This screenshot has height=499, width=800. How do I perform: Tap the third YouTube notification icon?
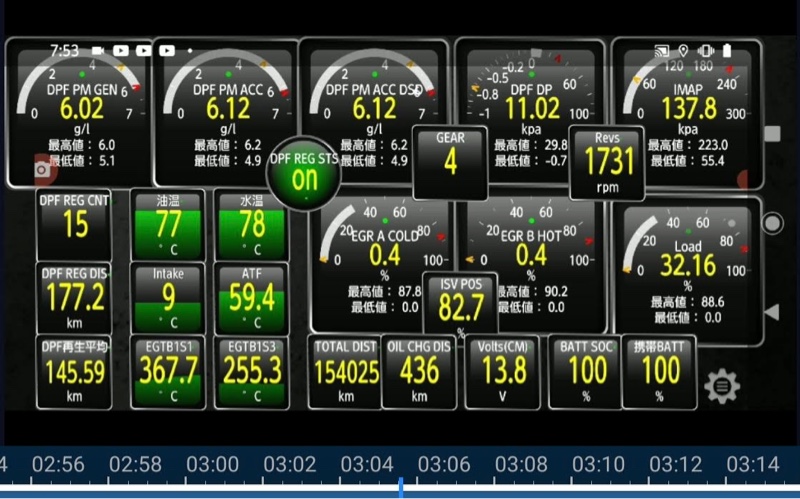coord(167,51)
